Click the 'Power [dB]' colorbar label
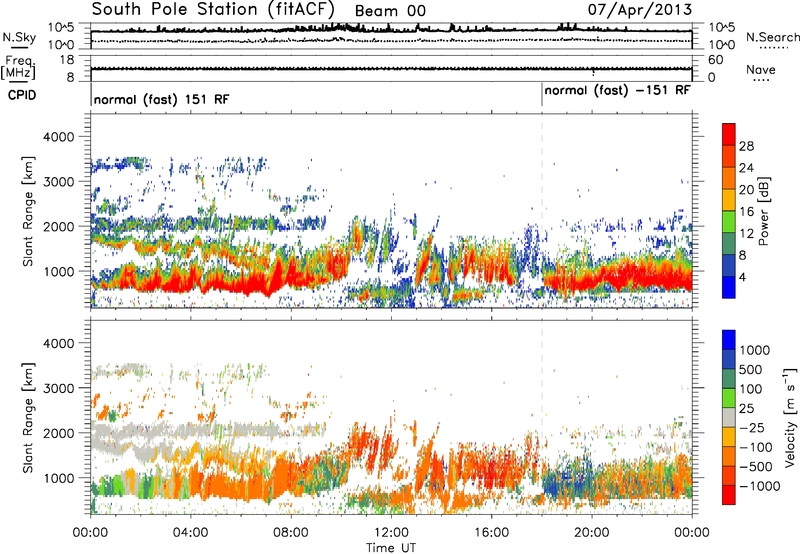The image size is (800, 554). (x=764, y=211)
